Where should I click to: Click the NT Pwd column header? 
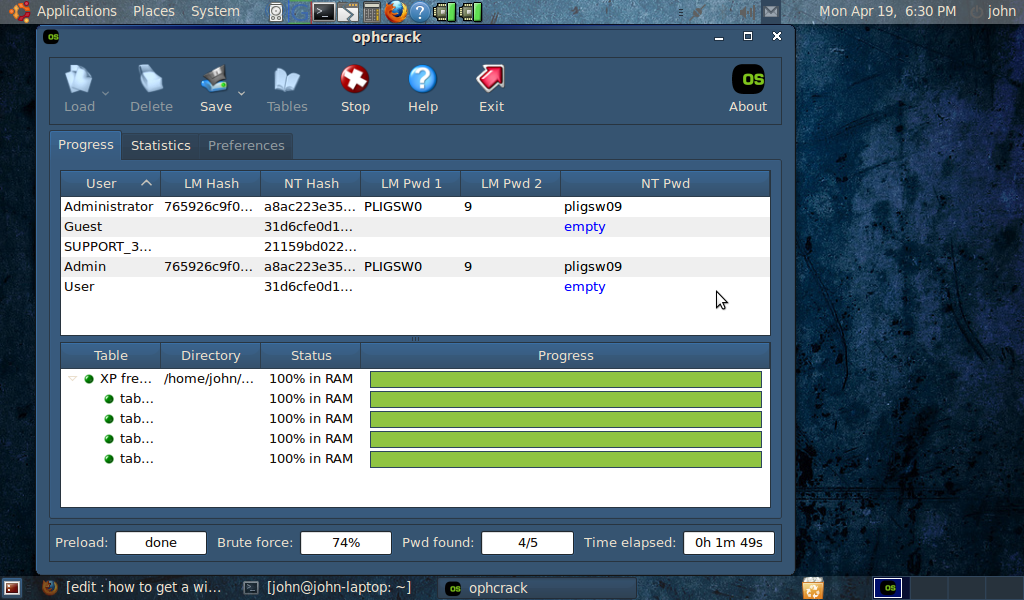pyautogui.click(x=665, y=183)
